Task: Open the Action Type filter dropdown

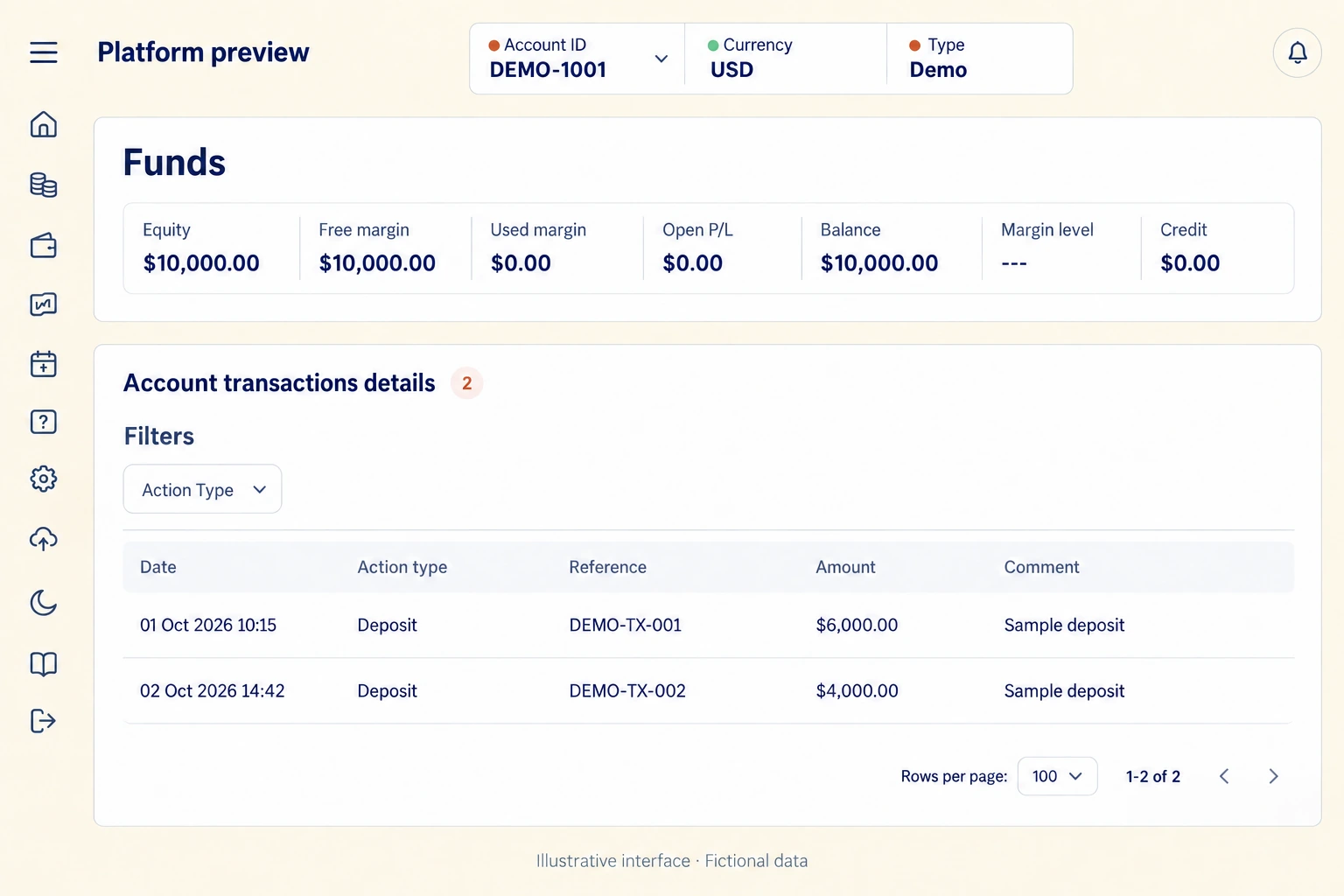Action: coord(202,489)
